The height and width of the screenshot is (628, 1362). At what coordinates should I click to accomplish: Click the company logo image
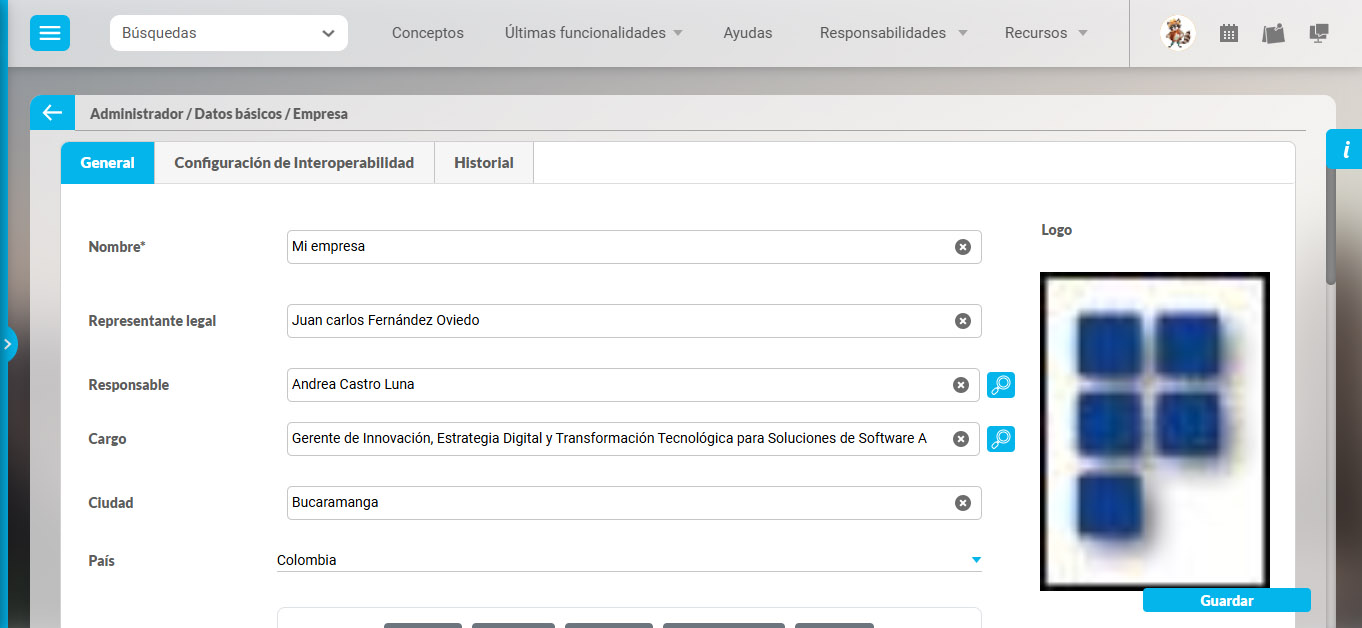(x=1154, y=430)
